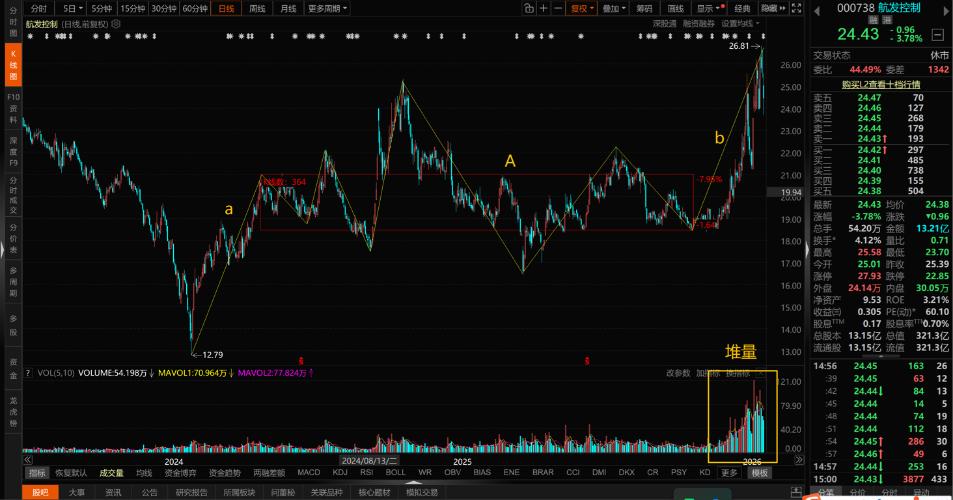
Task: Open 多周期 in left sidebar
Action: click(x=13, y=281)
